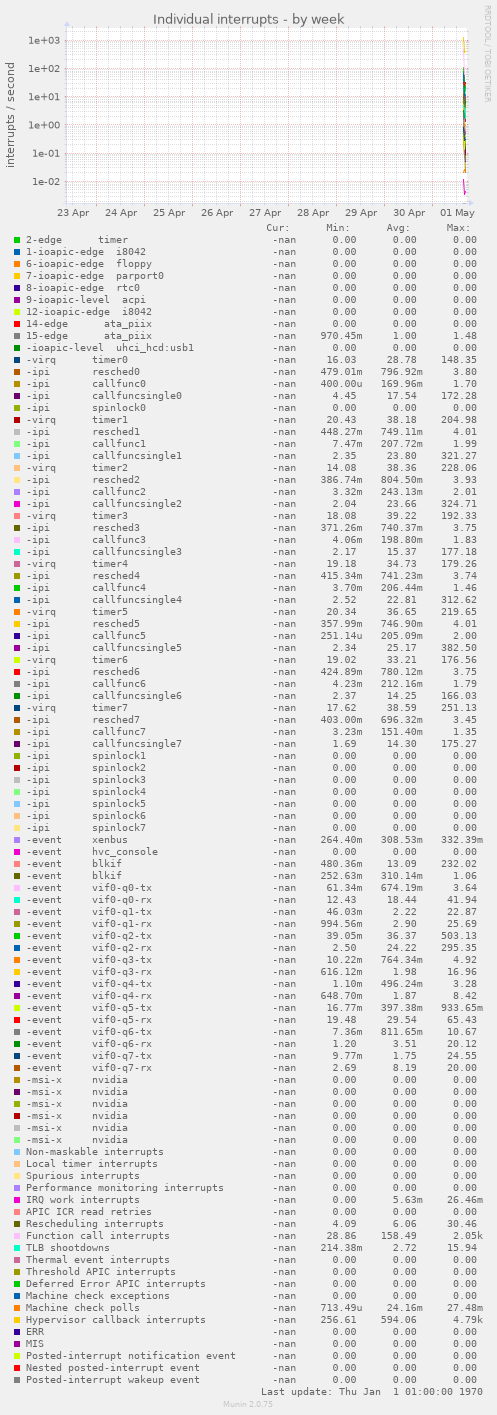Select the 01 May x-axis date label
The image size is (497, 1415).
457,213
